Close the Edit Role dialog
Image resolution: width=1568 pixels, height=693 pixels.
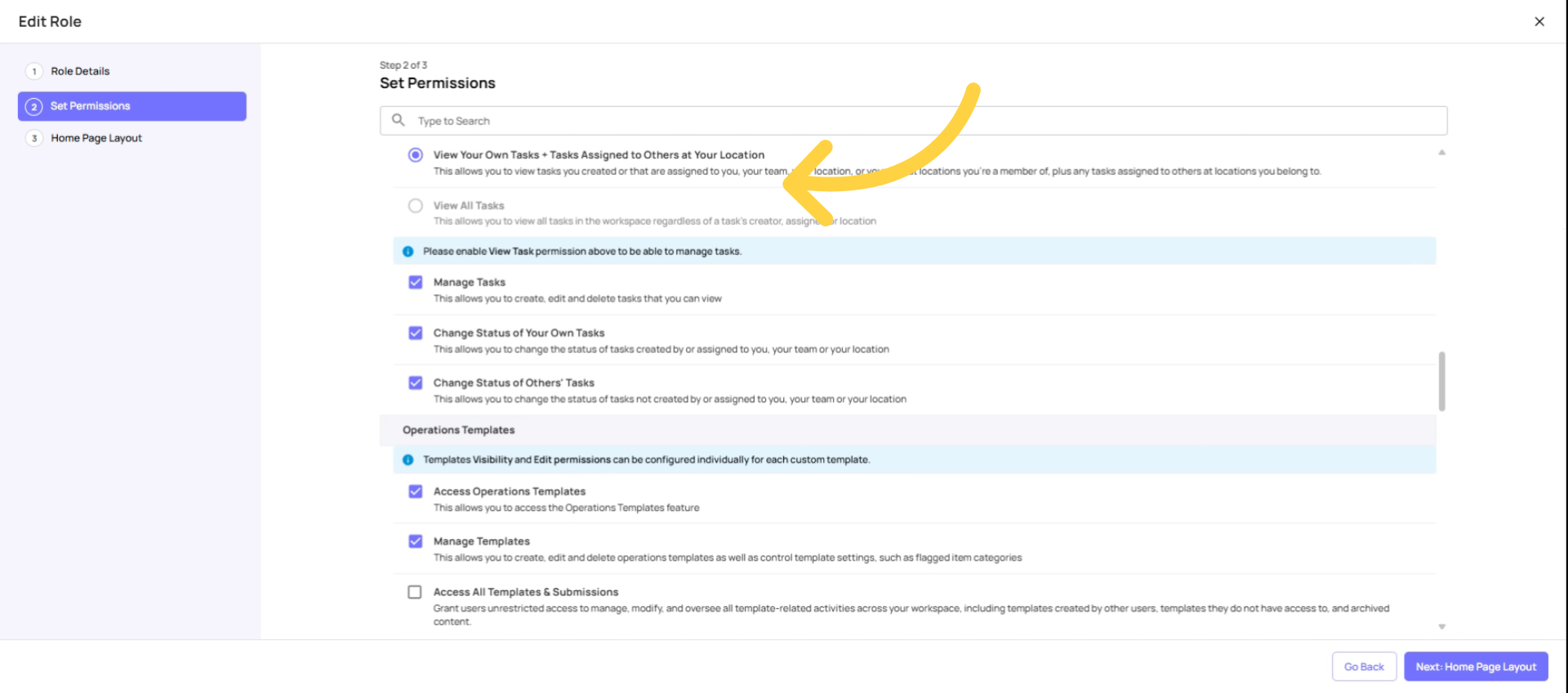pos(1539,21)
